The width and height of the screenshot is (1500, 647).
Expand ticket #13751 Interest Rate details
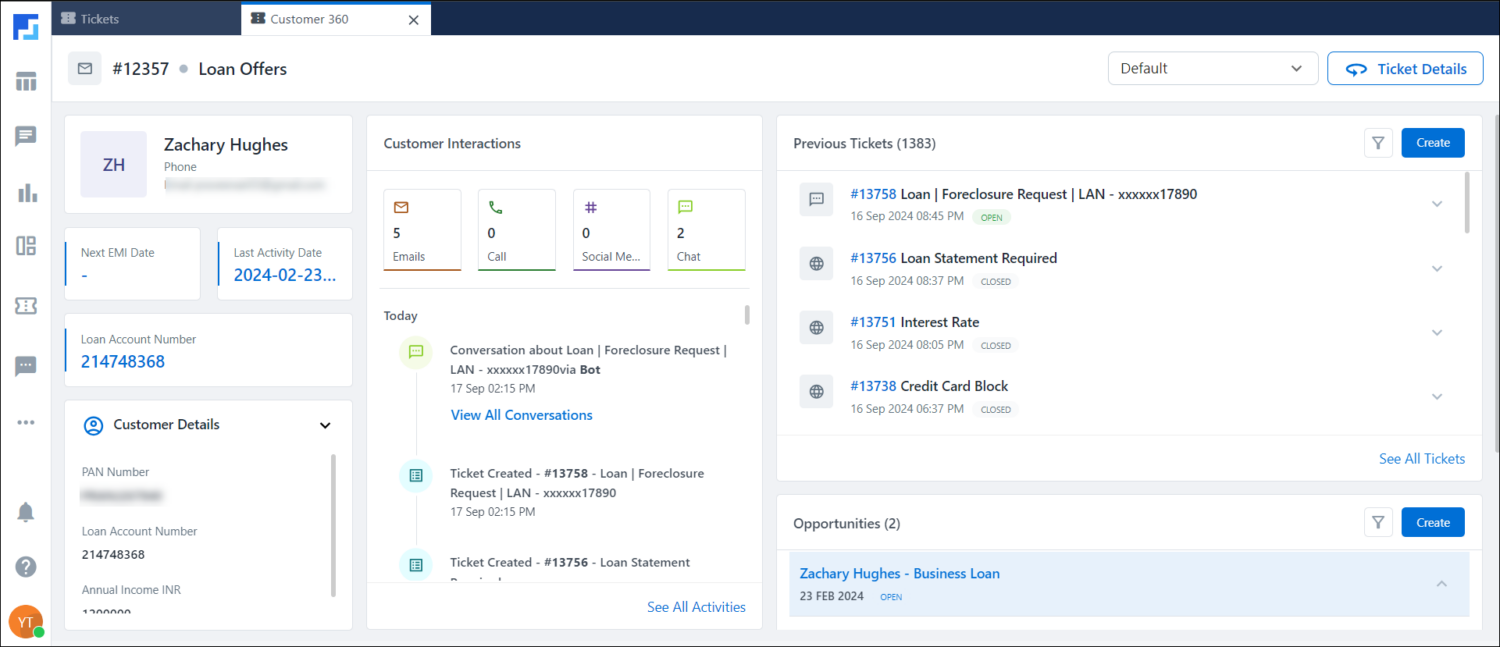[1437, 332]
